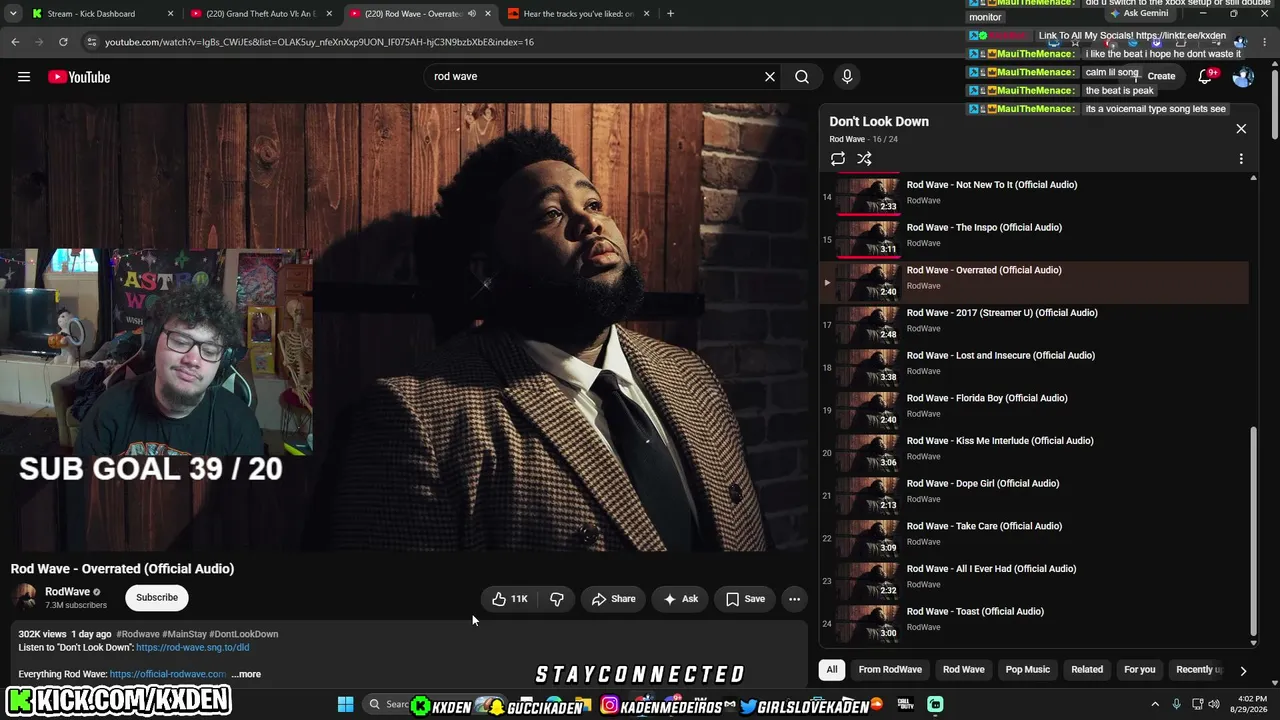Toggle loop playlist

pos(838,159)
